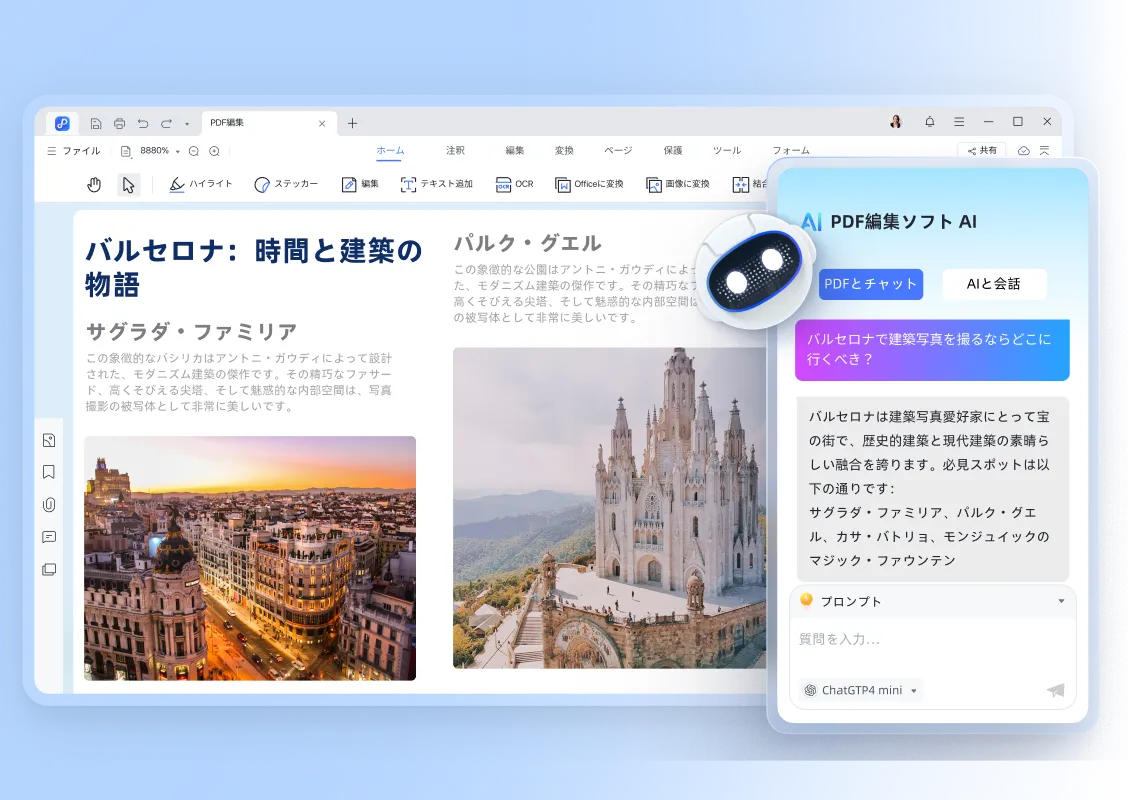Select the ハイライト highlight tool
This screenshot has height=800, width=1128.
(x=201, y=184)
